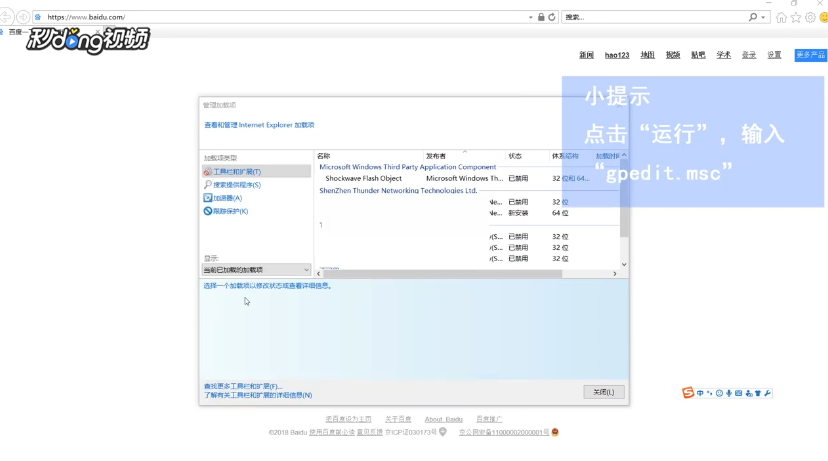Click the 设置 settings link
Screen dimensions: 828x461
click(x=774, y=55)
